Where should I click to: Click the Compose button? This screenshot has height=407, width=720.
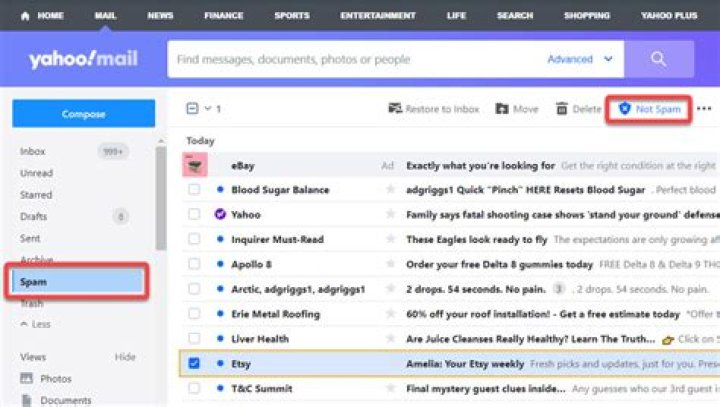(83, 114)
